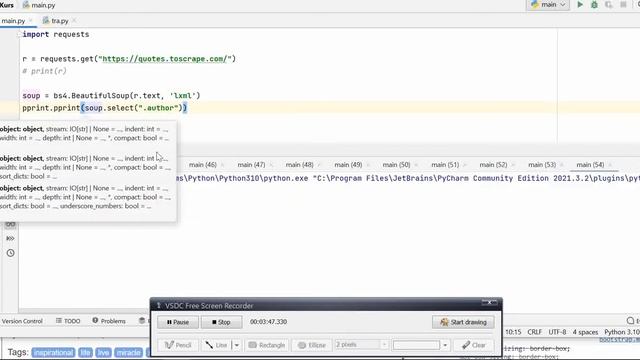Click the 'import requests' line in the editor
640x360 pixels.
click(x=56, y=34)
